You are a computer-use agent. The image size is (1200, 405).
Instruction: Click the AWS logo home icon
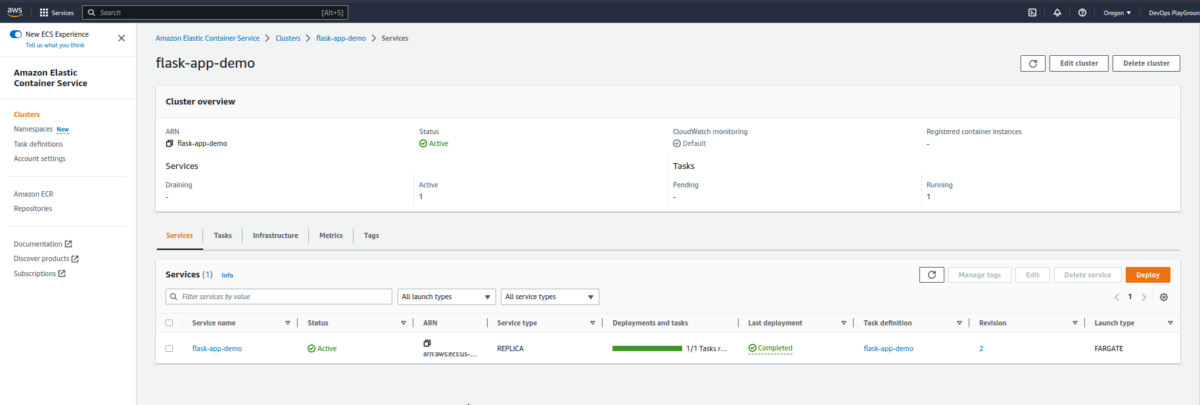point(16,12)
